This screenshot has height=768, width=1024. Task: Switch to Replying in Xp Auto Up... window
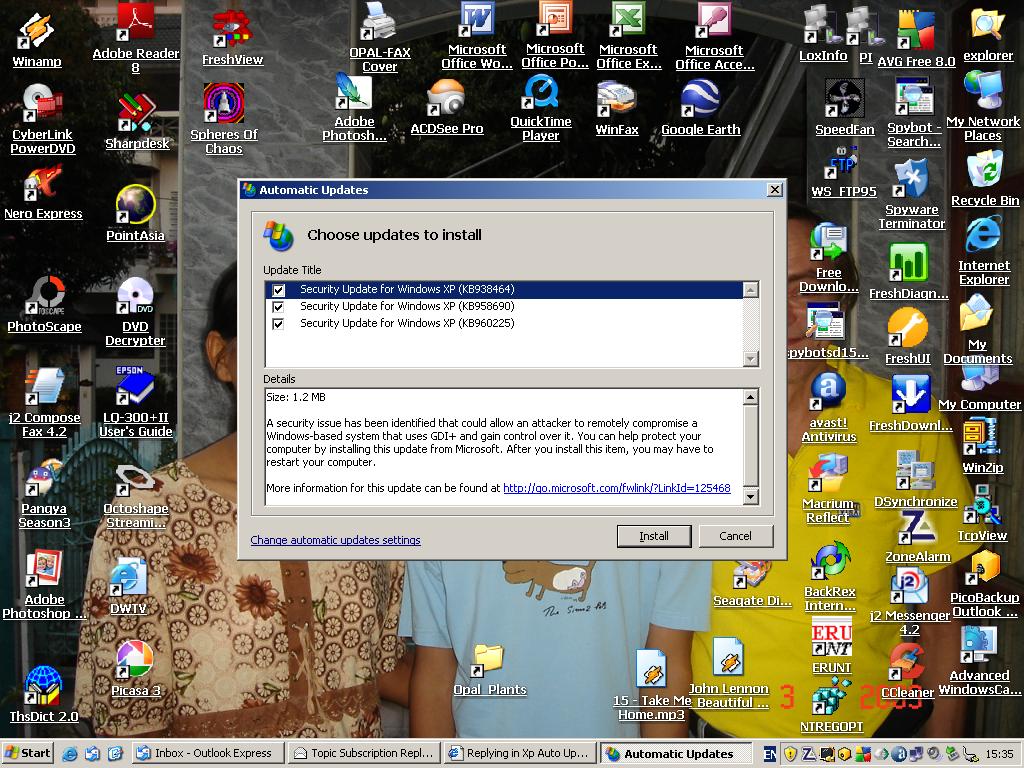tap(520, 754)
